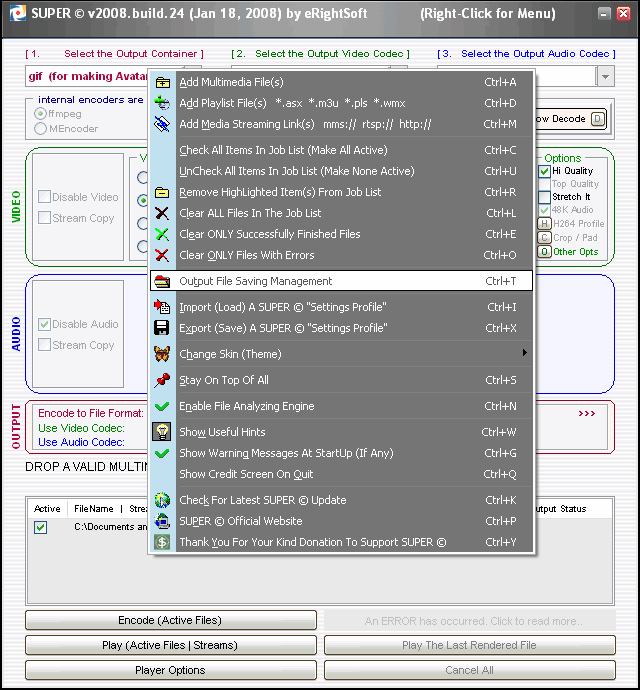Choose Show Credit Screen On Quit

pos(341,474)
